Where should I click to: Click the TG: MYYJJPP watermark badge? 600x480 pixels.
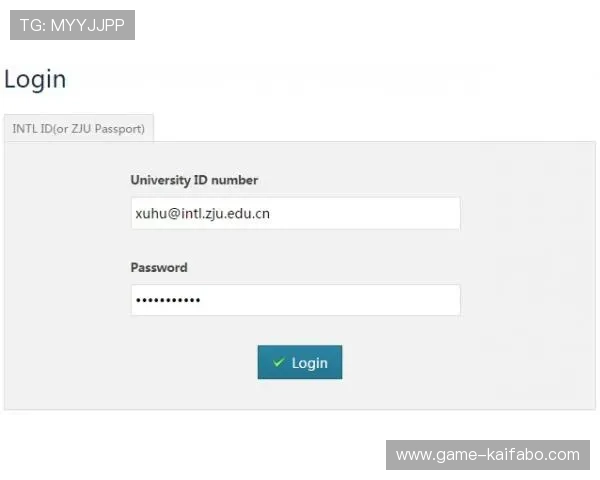coord(72,25)
